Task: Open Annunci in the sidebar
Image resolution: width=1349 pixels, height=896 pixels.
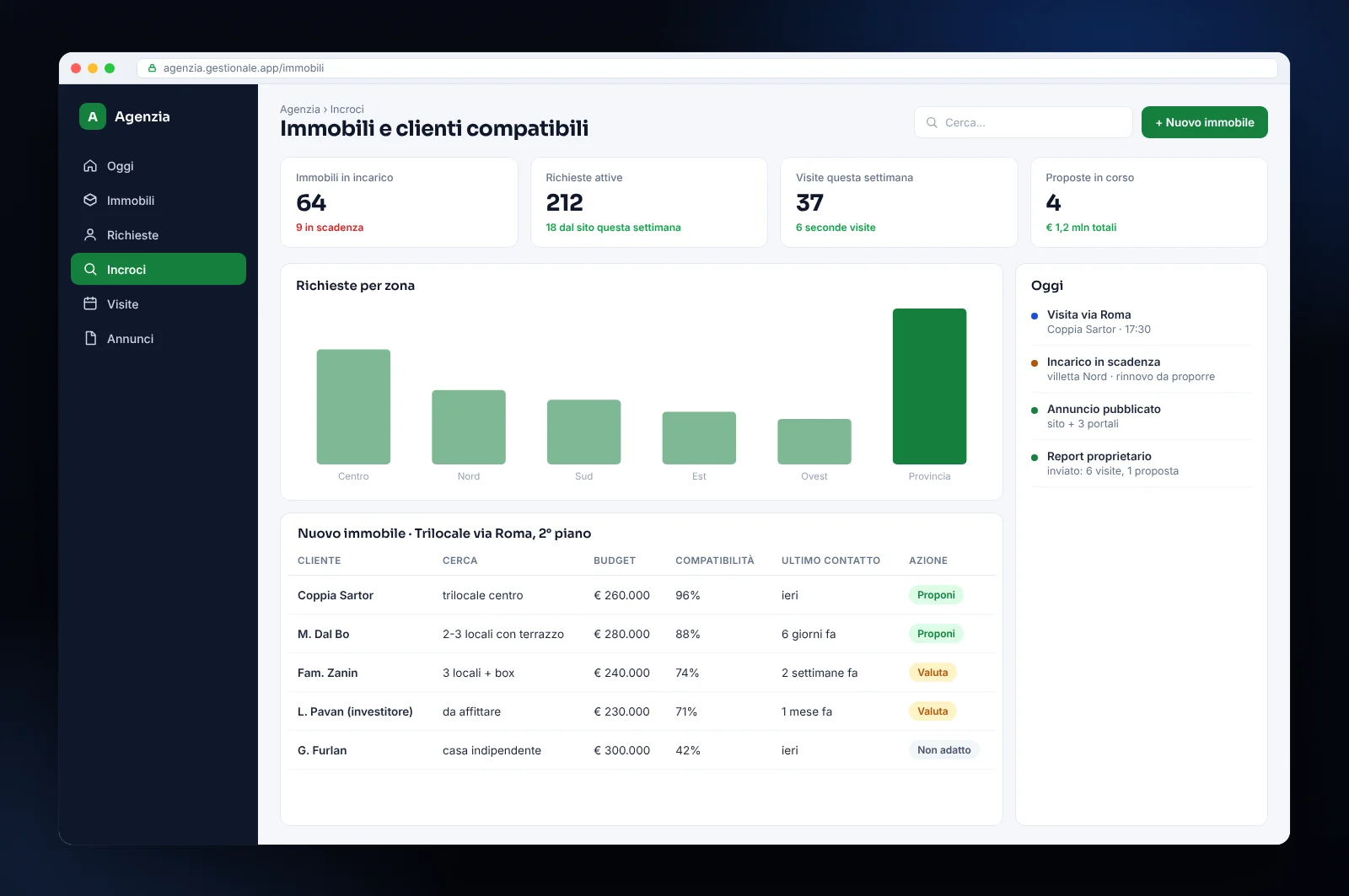Action: tap(159, 339)
